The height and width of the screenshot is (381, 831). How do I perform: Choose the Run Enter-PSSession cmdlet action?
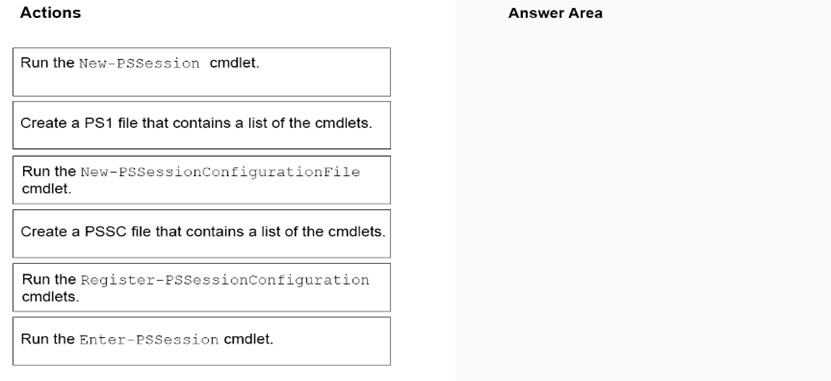(x=201, y=341)
